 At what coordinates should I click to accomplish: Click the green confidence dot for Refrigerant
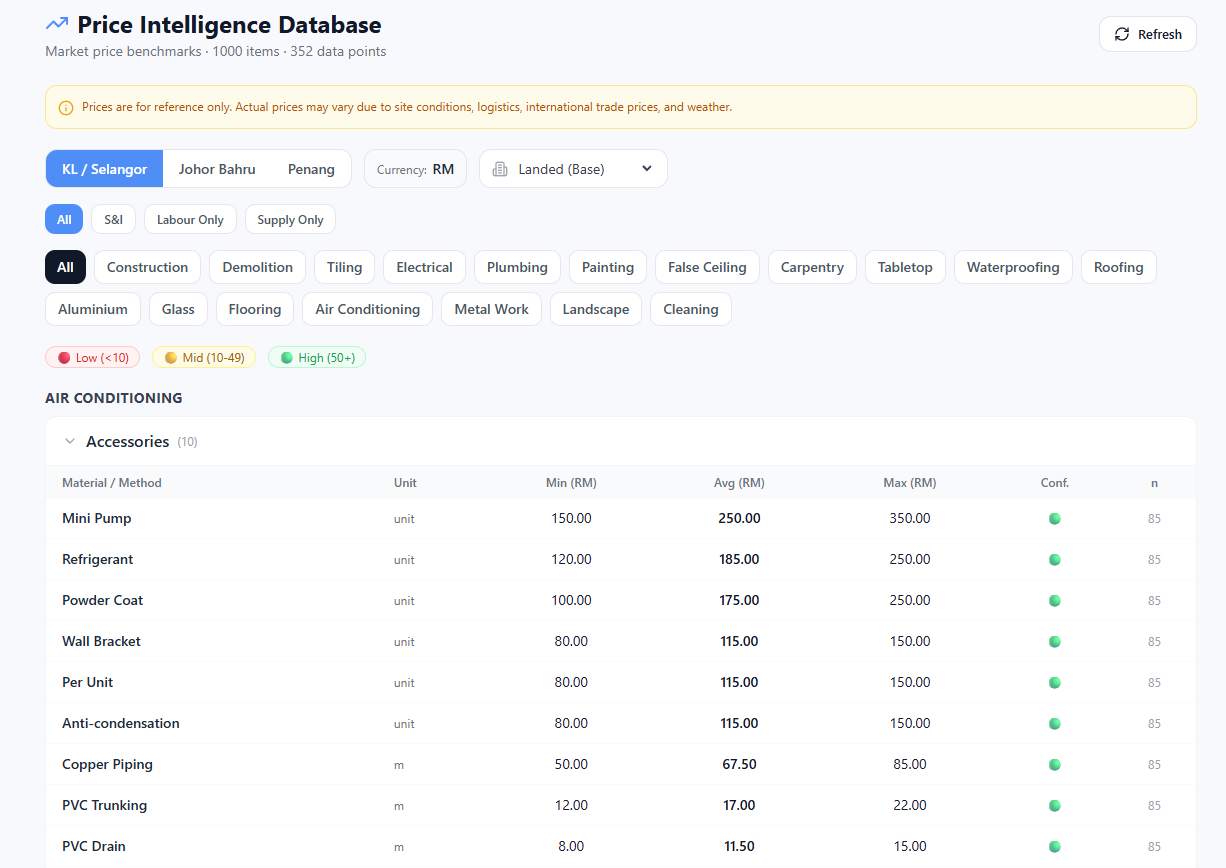click(1054, 560)
